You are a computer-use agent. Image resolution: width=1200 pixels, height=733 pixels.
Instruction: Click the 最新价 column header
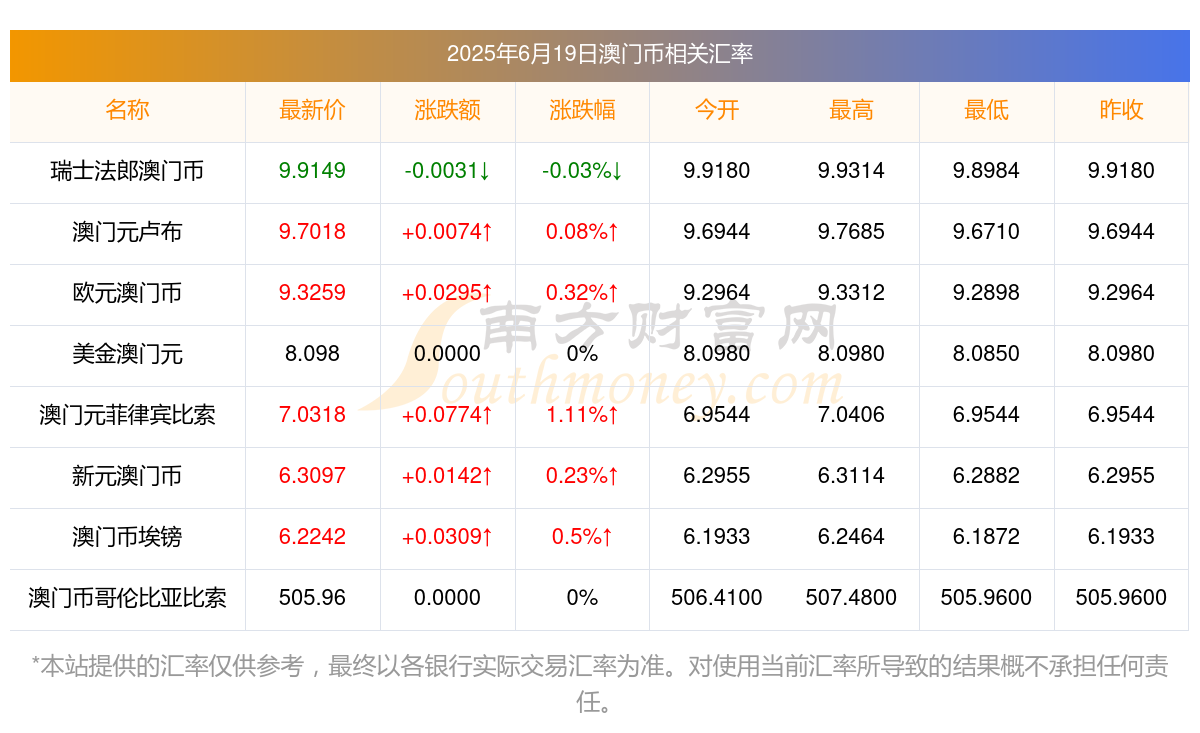(x=312, y=110)
